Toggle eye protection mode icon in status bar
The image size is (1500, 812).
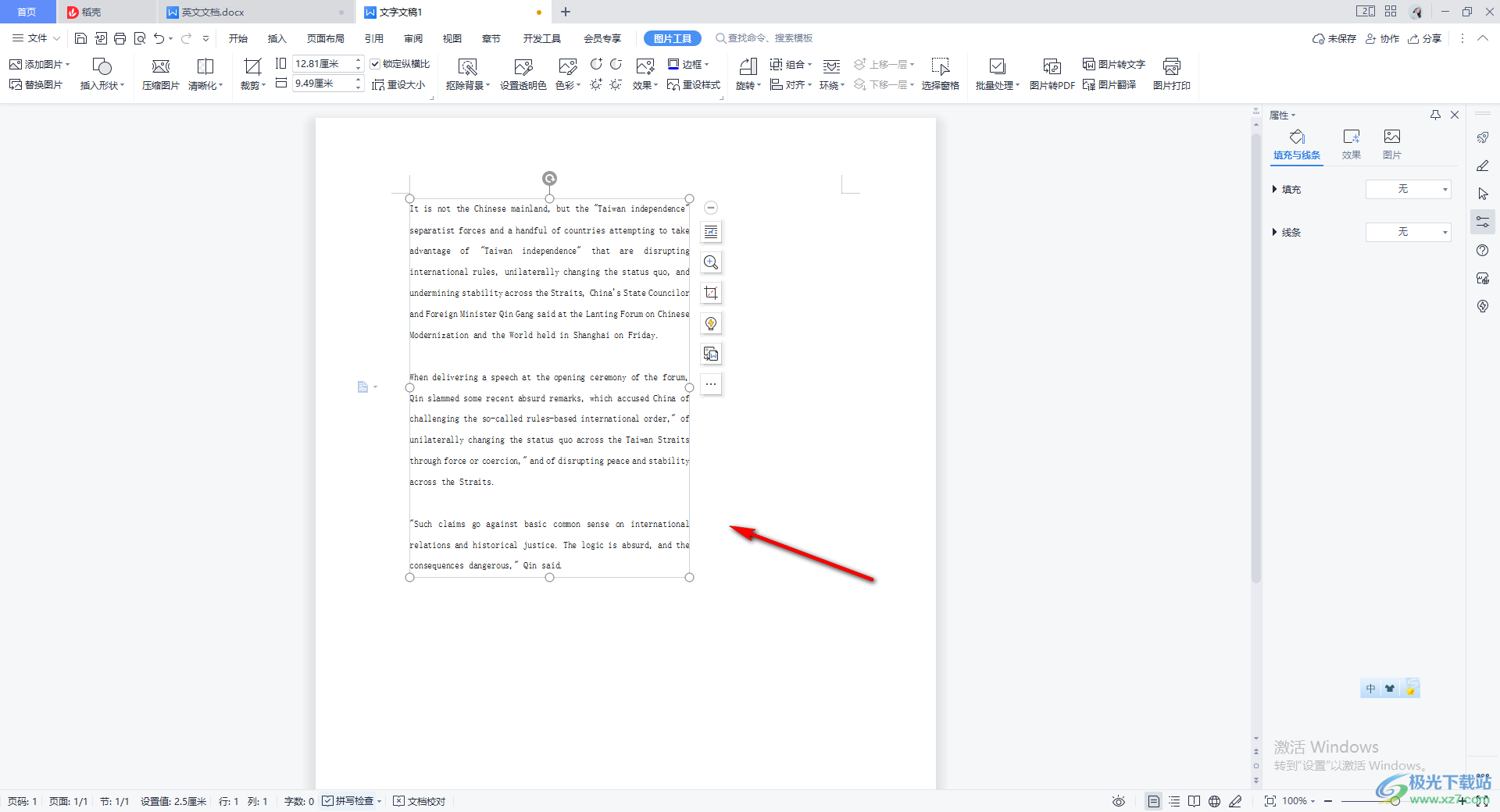tap(1119, 801)
